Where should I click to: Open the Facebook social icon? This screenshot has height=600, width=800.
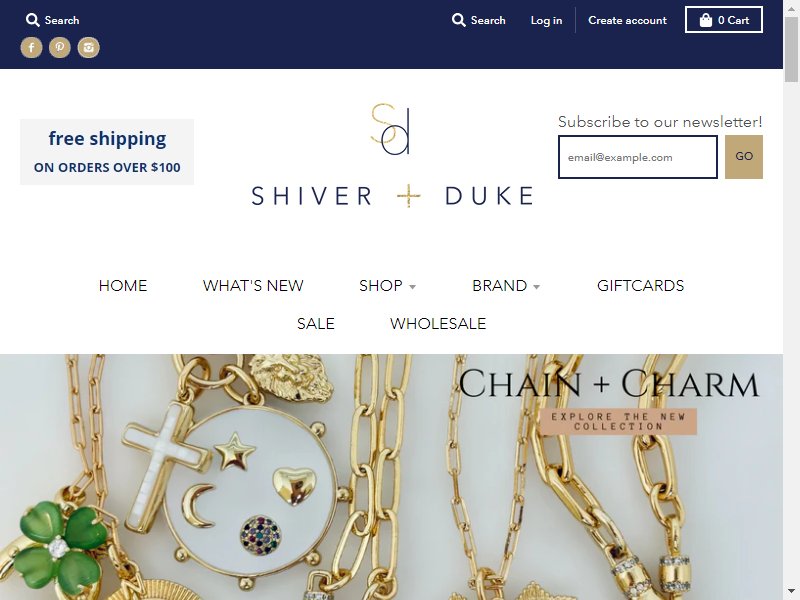pyautogui.click(x=31, y=47)
